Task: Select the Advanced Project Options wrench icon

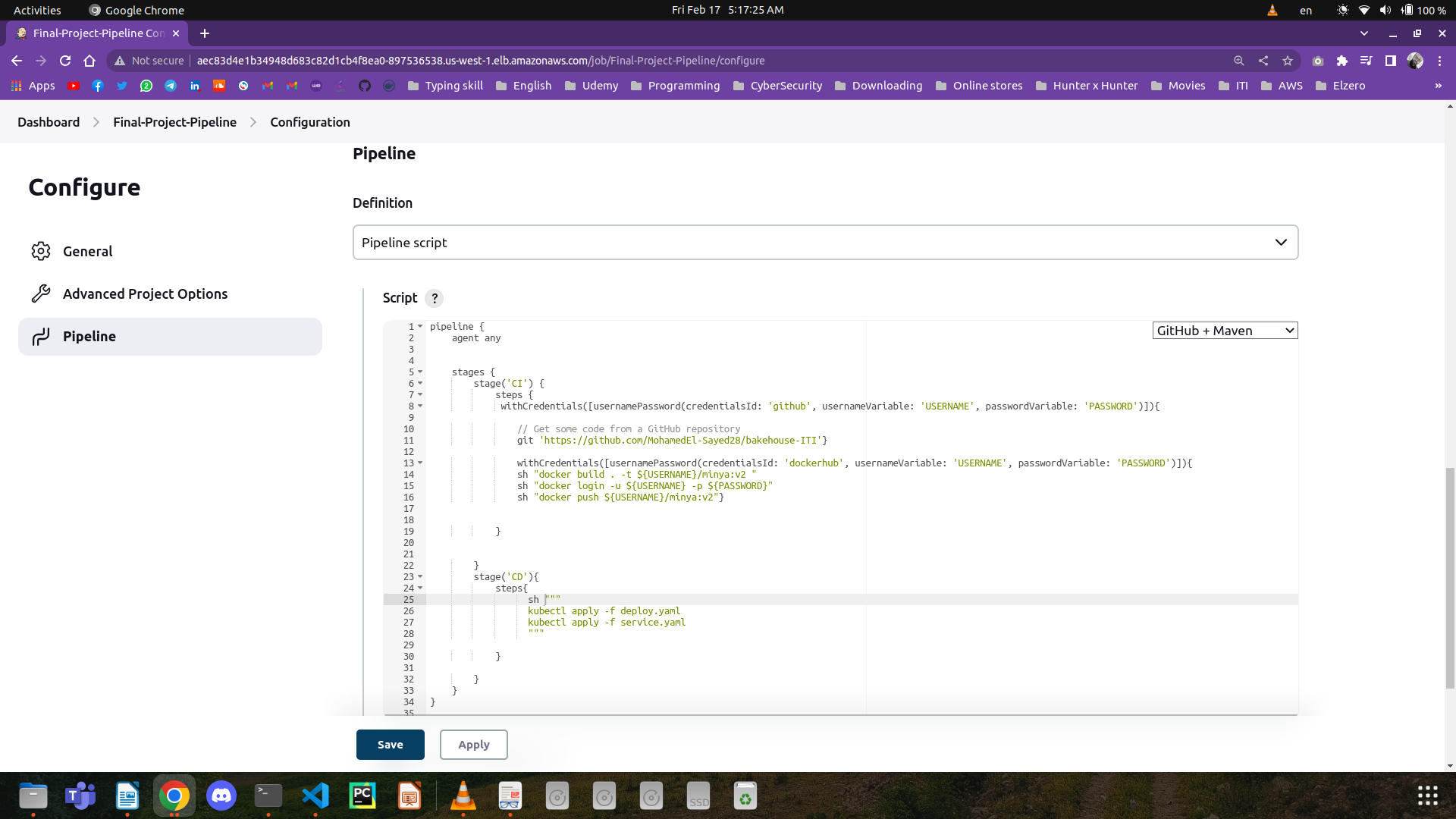Action: (42, 293)
